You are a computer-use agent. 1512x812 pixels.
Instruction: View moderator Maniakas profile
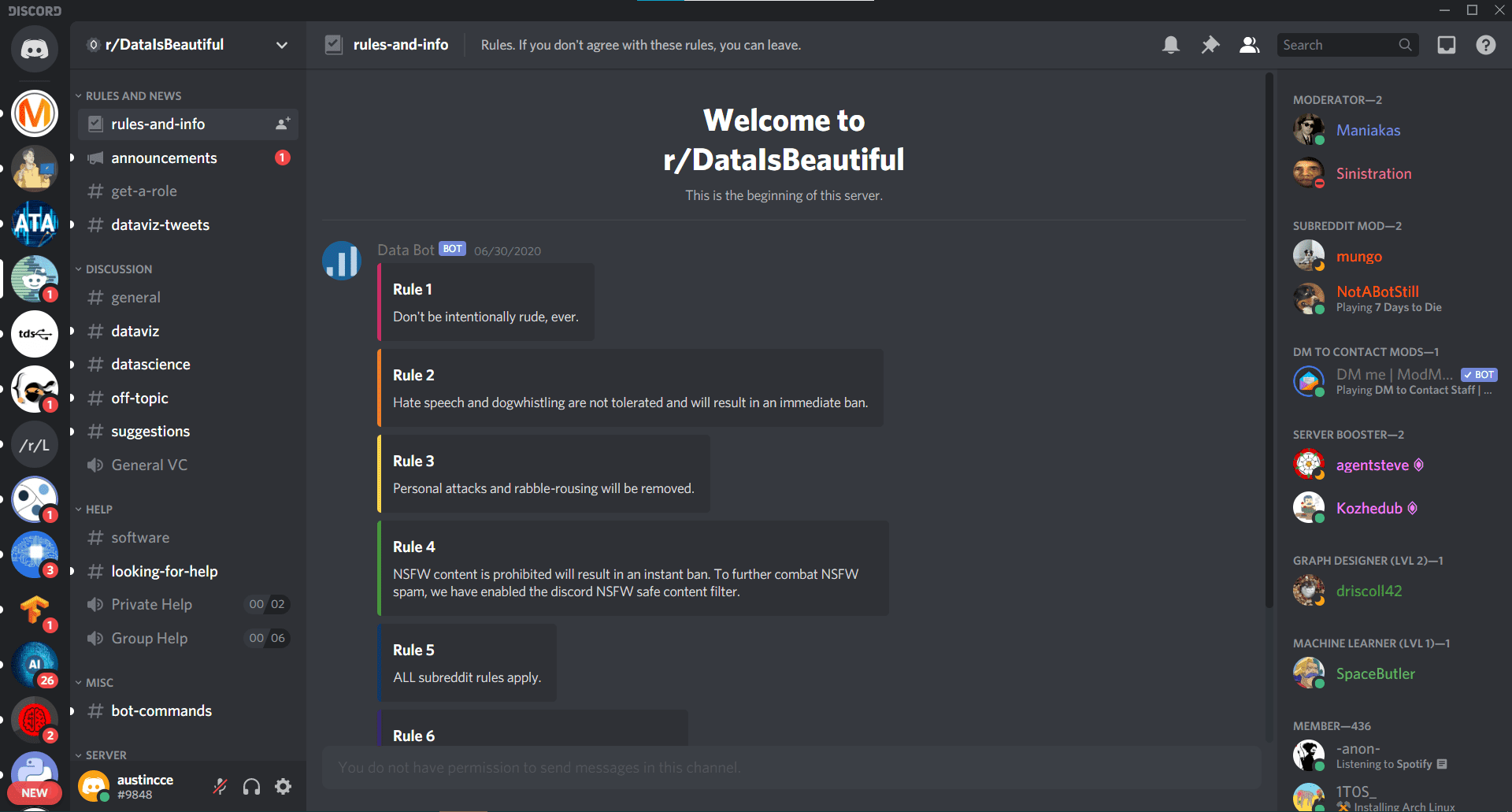1394,130
